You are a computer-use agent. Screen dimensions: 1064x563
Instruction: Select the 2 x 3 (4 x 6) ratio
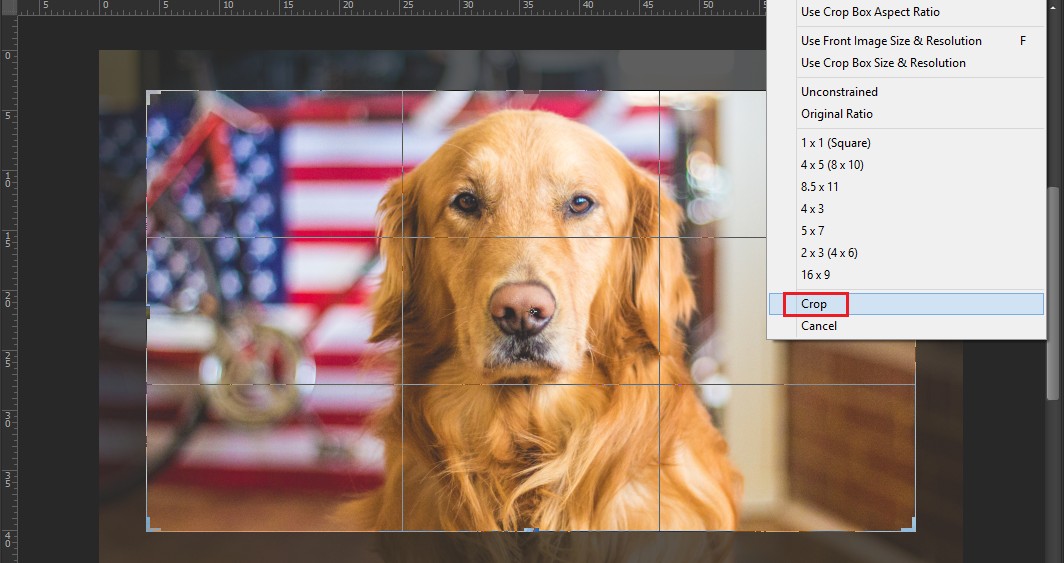[829, 253]
